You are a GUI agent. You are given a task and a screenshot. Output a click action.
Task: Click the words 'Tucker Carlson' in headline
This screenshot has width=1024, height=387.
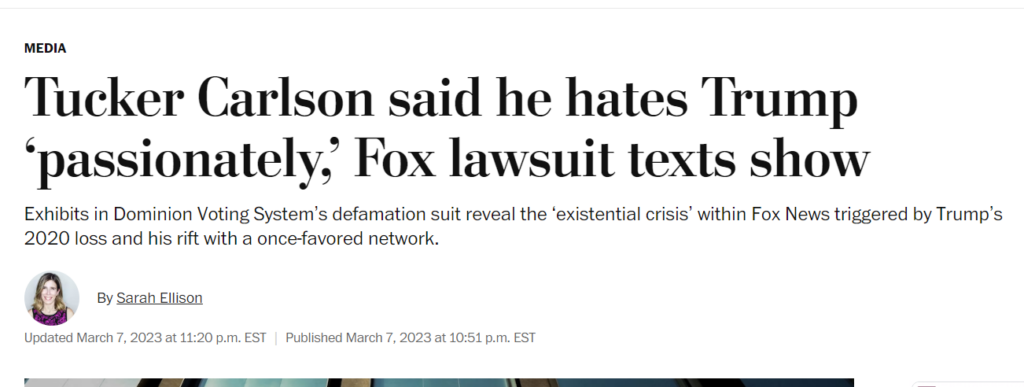199,97
